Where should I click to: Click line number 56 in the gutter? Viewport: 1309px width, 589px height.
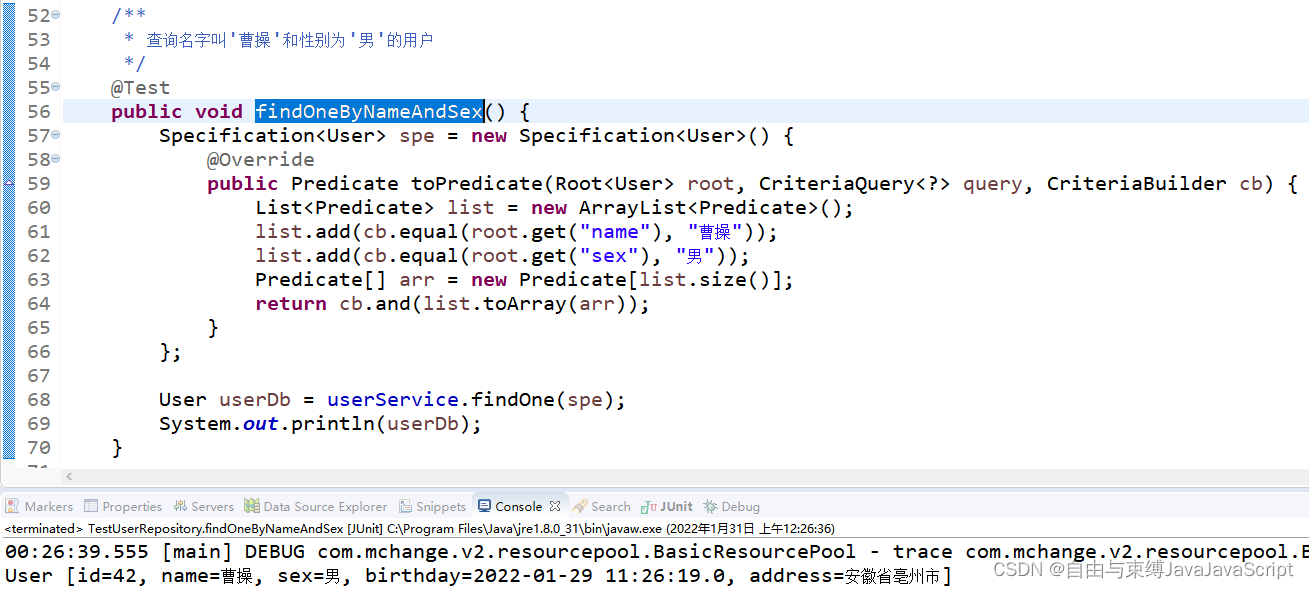[39, 112]
